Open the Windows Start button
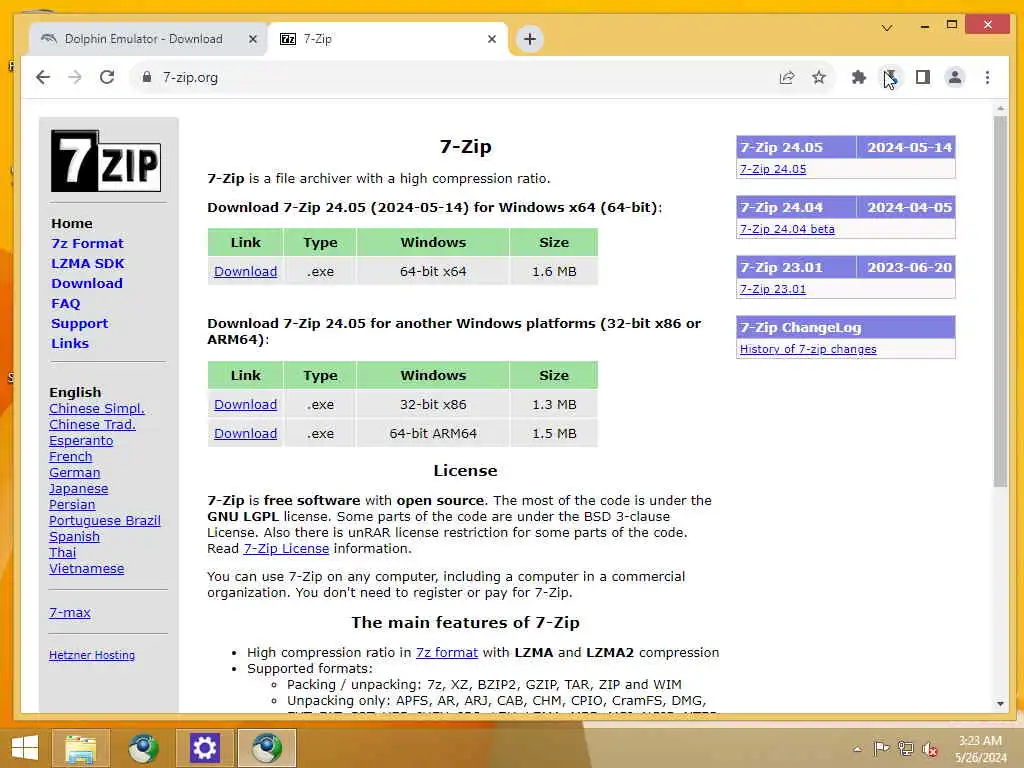This screenshot has height=768, width=1024. pyautogui.click(x=25, y=748)
